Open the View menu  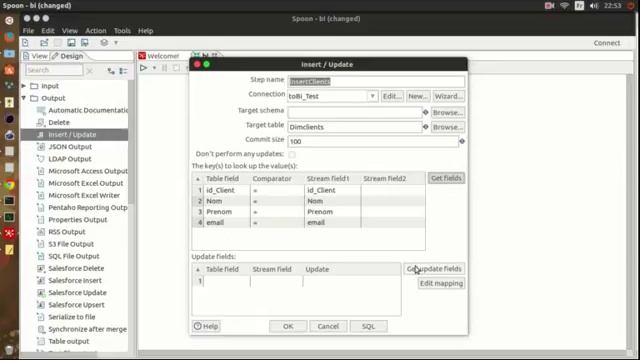[70, 31]
